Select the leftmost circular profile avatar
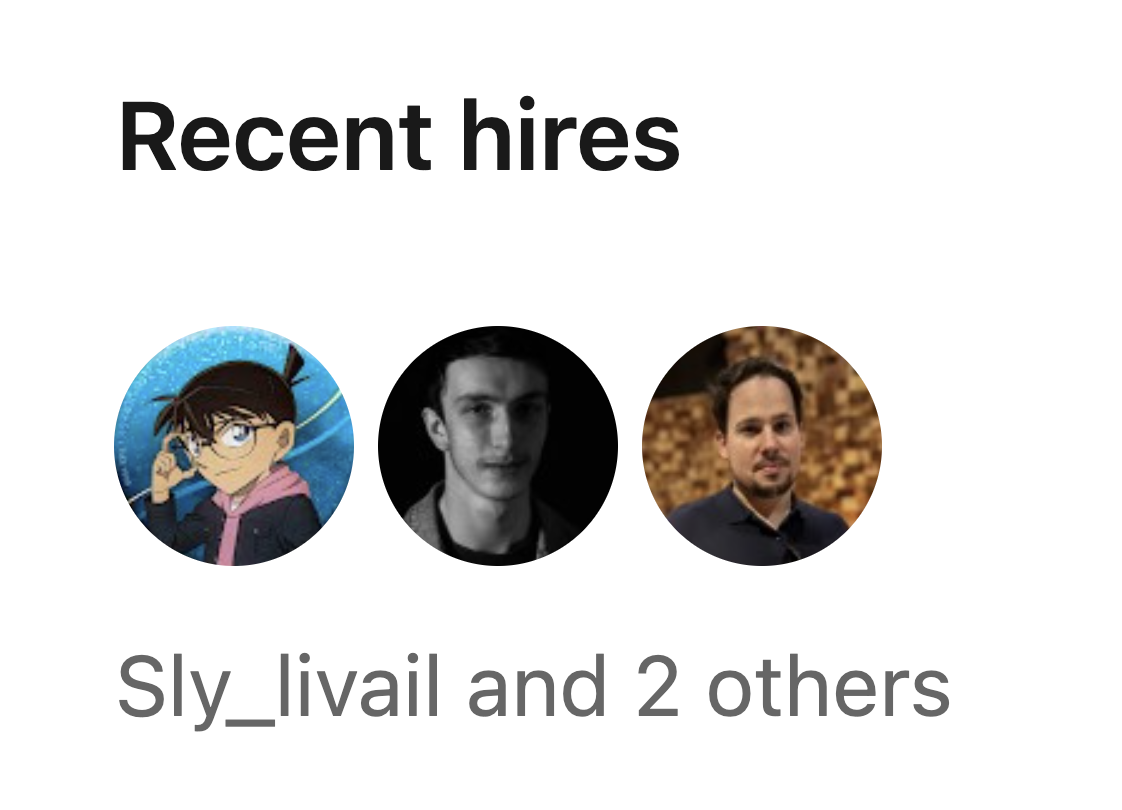 click(x=234, y=446)
